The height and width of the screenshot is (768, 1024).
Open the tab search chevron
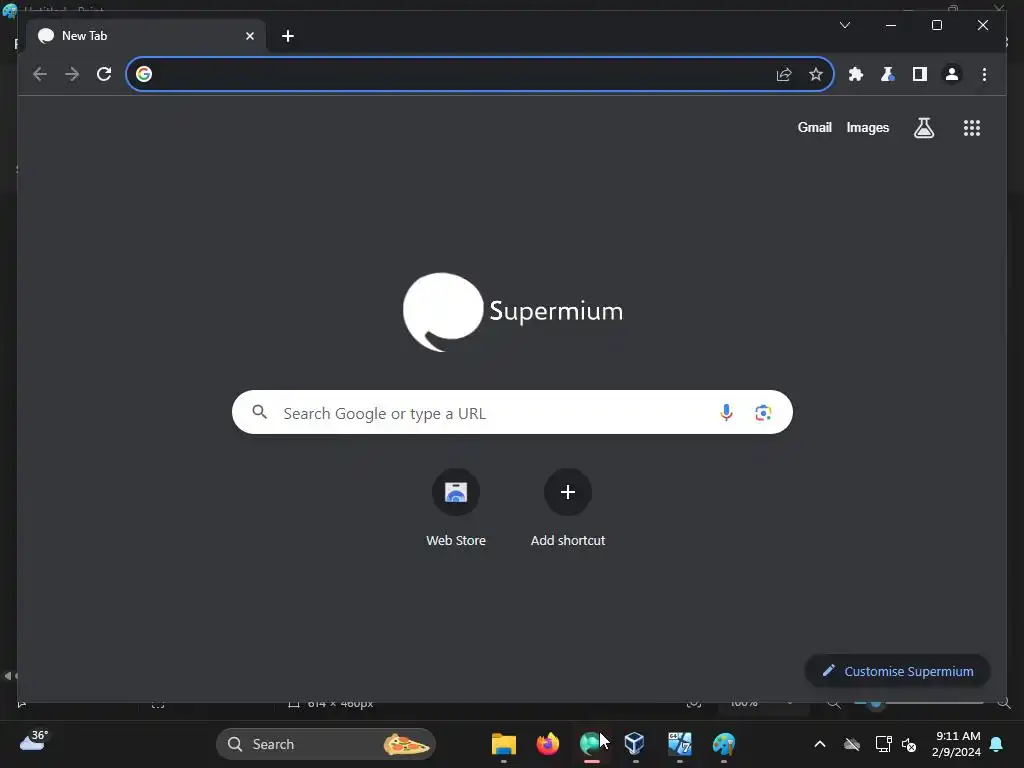click(x=845, y=25)
